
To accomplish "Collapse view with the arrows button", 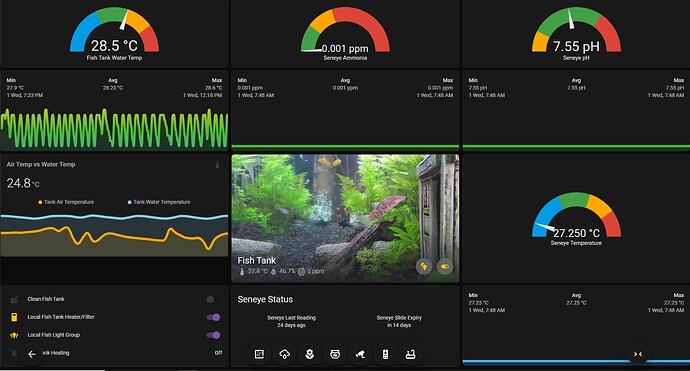I will coord(638,354).
